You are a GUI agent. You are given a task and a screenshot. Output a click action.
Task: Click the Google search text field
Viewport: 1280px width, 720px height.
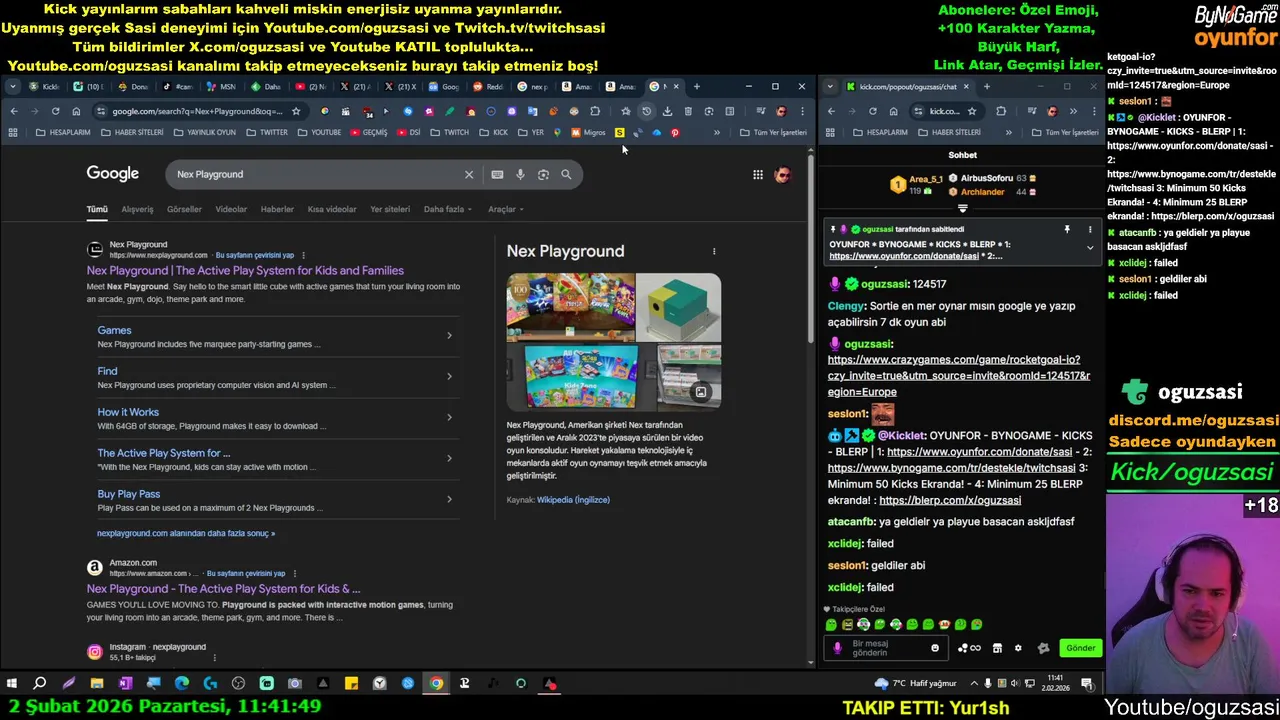coord(315,174)
